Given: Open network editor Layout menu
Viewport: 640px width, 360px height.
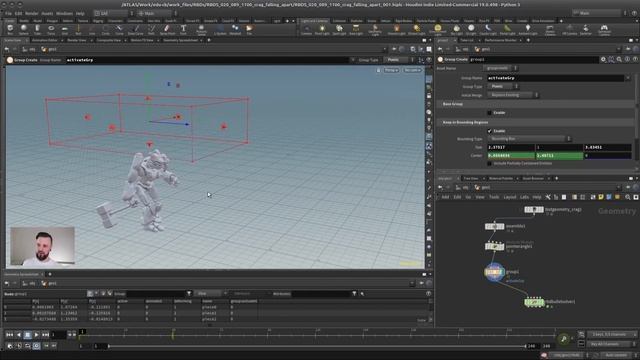Looking at the screenshot, I should [x=509, y=197].
